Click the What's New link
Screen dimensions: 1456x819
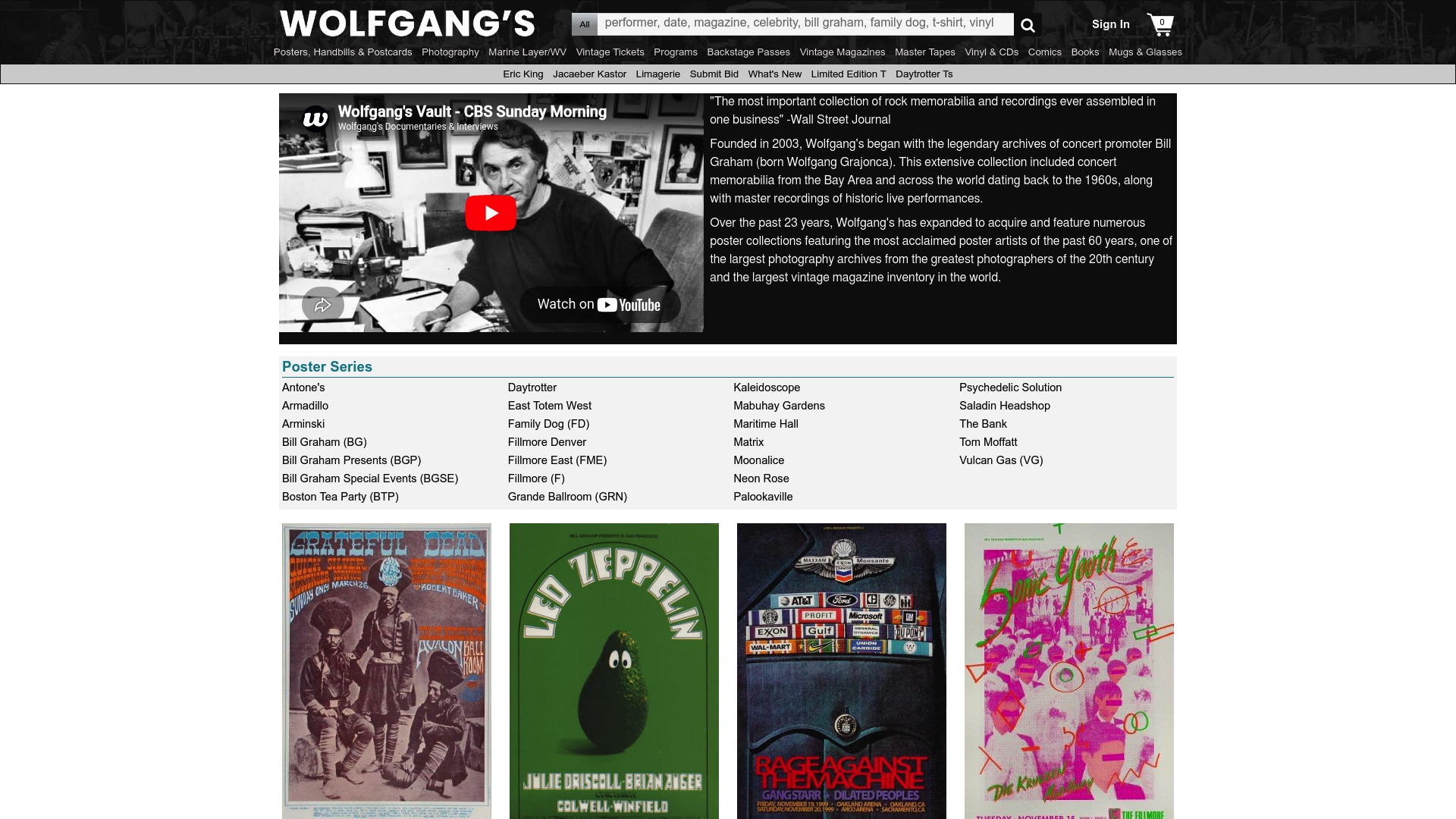pyautogui.click(x=774, y=74)
